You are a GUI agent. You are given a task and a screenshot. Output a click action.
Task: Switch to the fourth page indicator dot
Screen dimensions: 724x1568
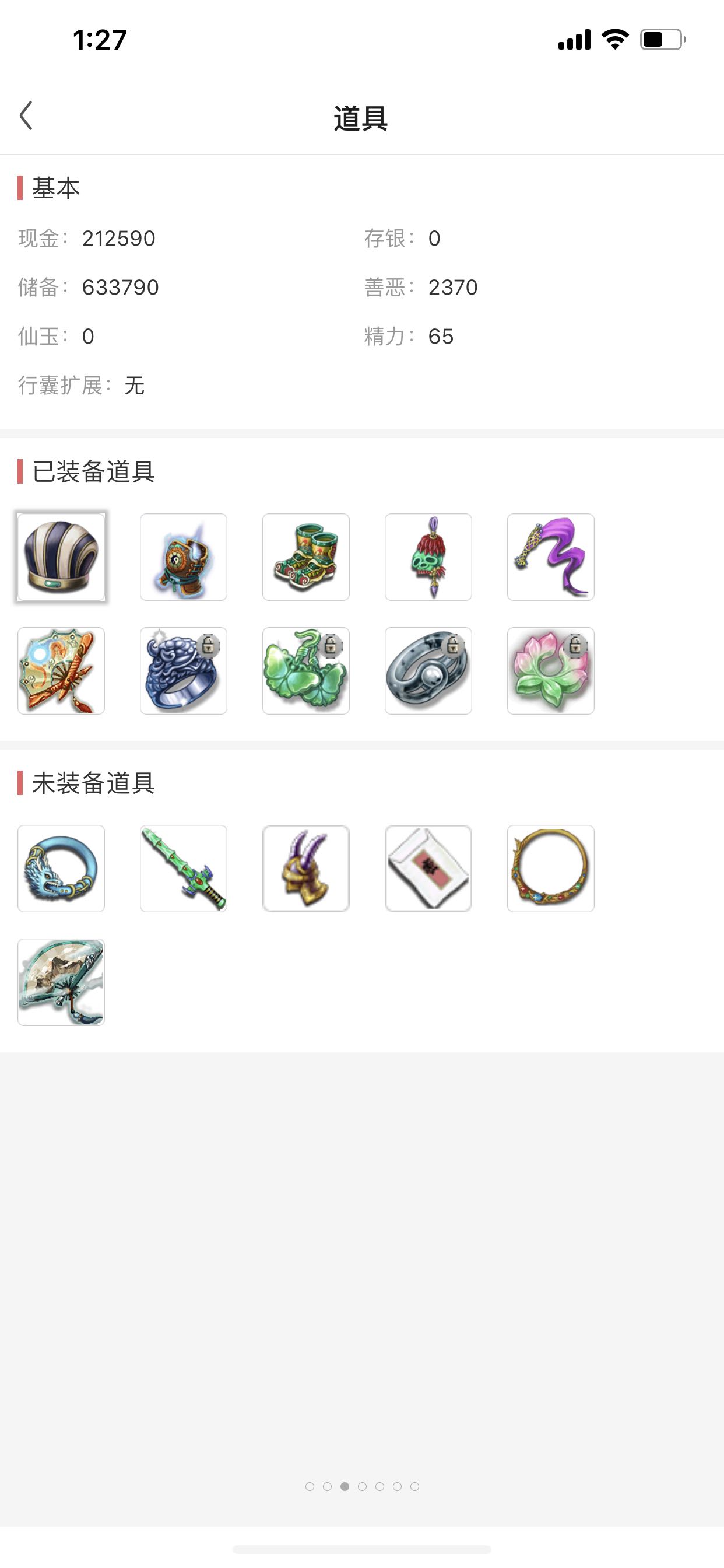point(362,1486)
